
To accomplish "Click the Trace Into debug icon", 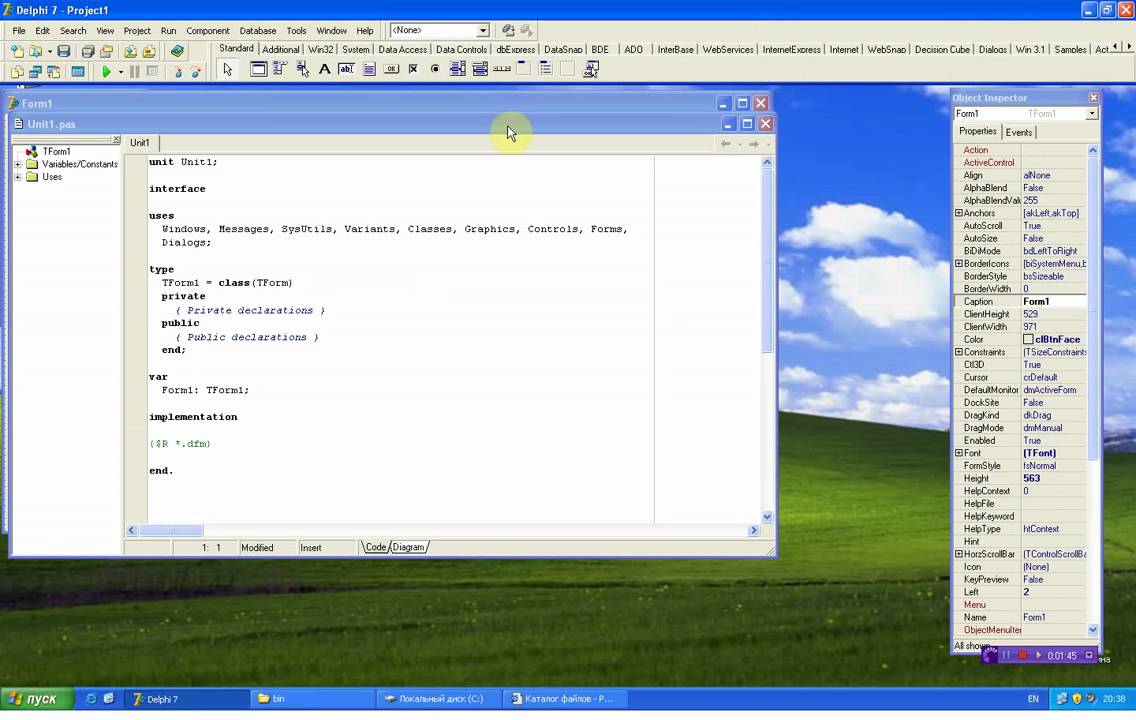I will click(x=178, y=72).
